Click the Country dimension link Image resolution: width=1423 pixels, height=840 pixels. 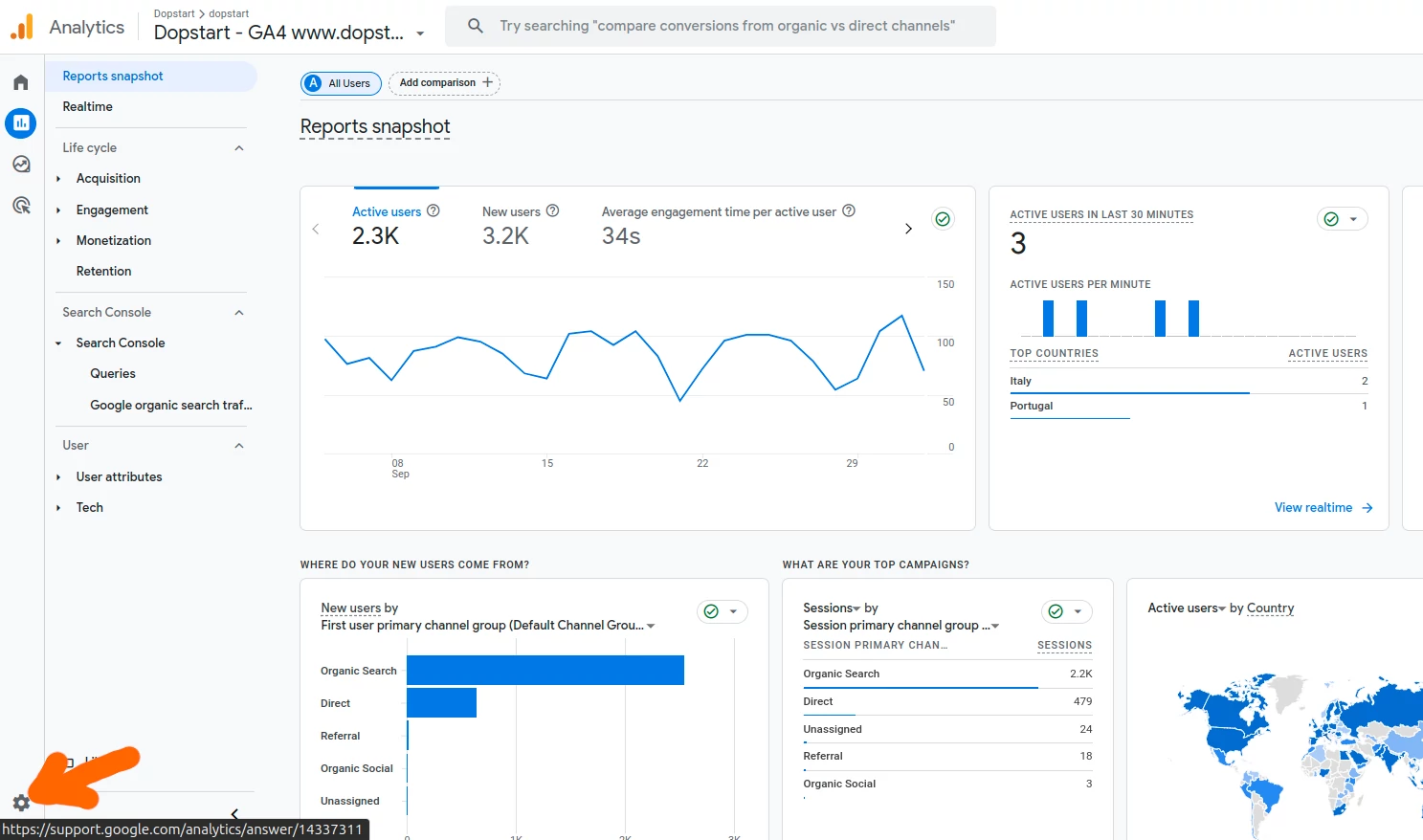click(1270, 608)
